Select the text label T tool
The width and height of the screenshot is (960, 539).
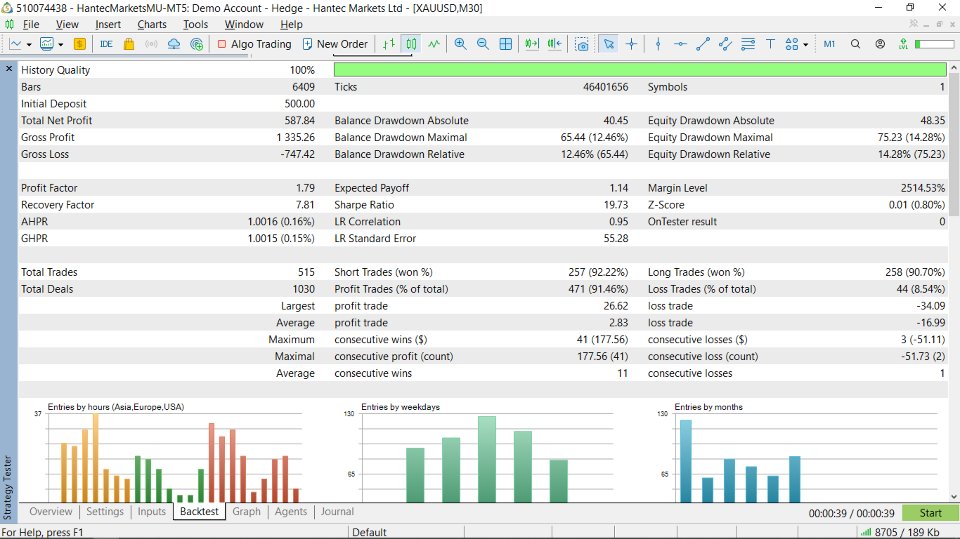pos(770,44)
